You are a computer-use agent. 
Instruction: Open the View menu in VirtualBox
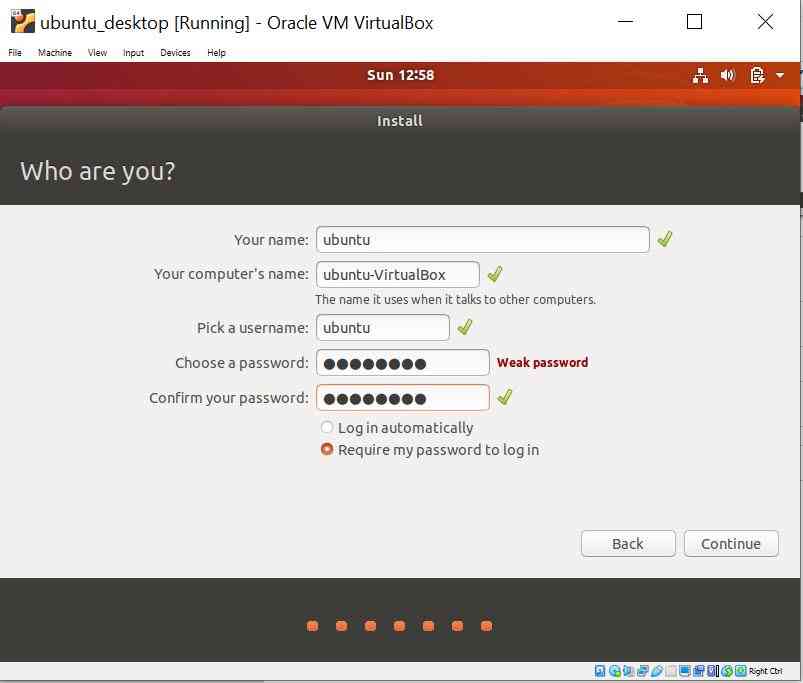(x=97, y=53)
